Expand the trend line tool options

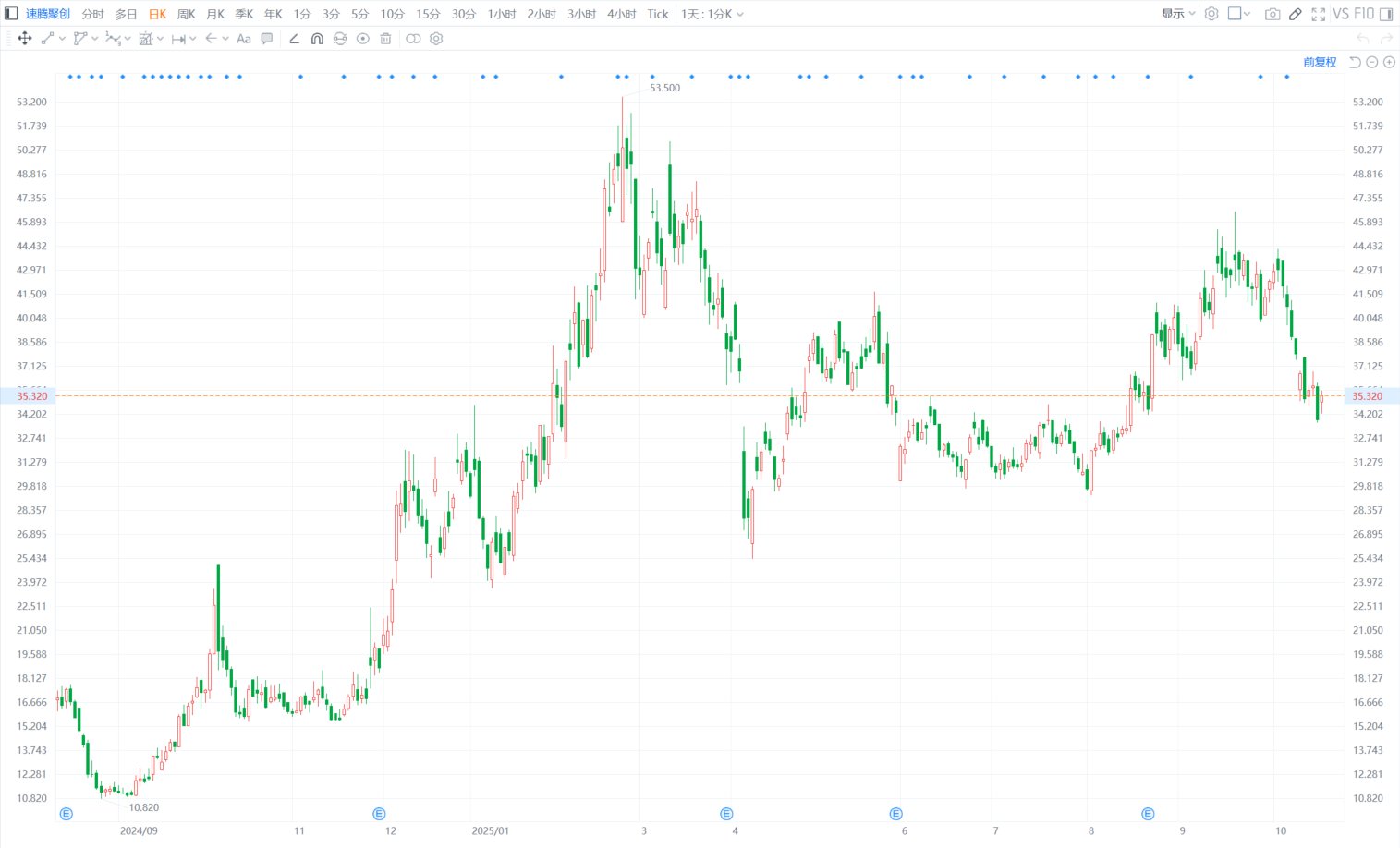click(x=62, y=39)
